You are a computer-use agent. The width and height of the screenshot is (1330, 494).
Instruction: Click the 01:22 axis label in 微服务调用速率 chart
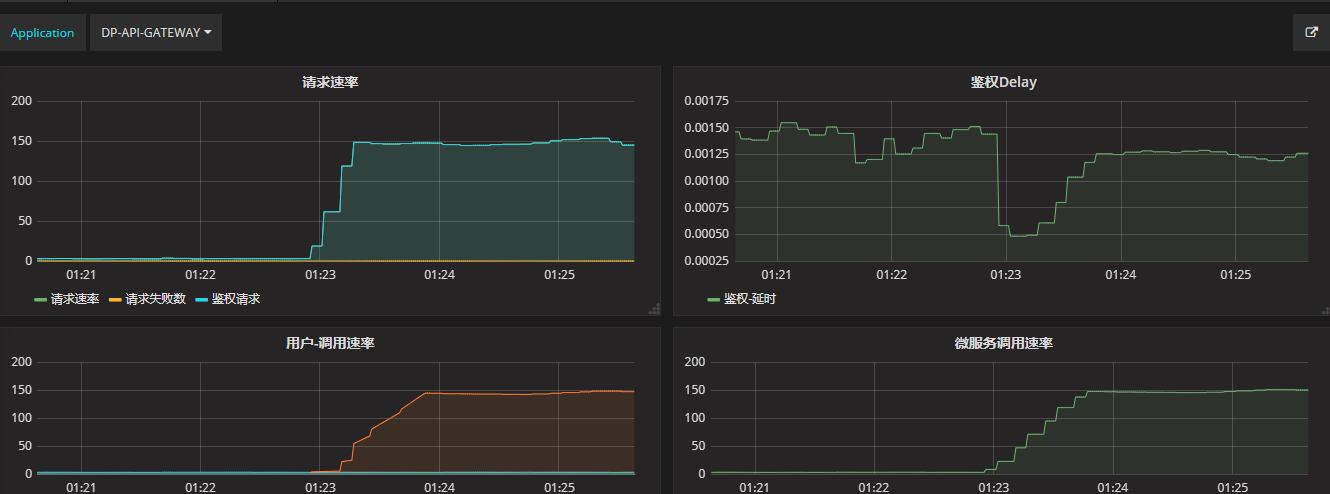[x=874, y=487]
